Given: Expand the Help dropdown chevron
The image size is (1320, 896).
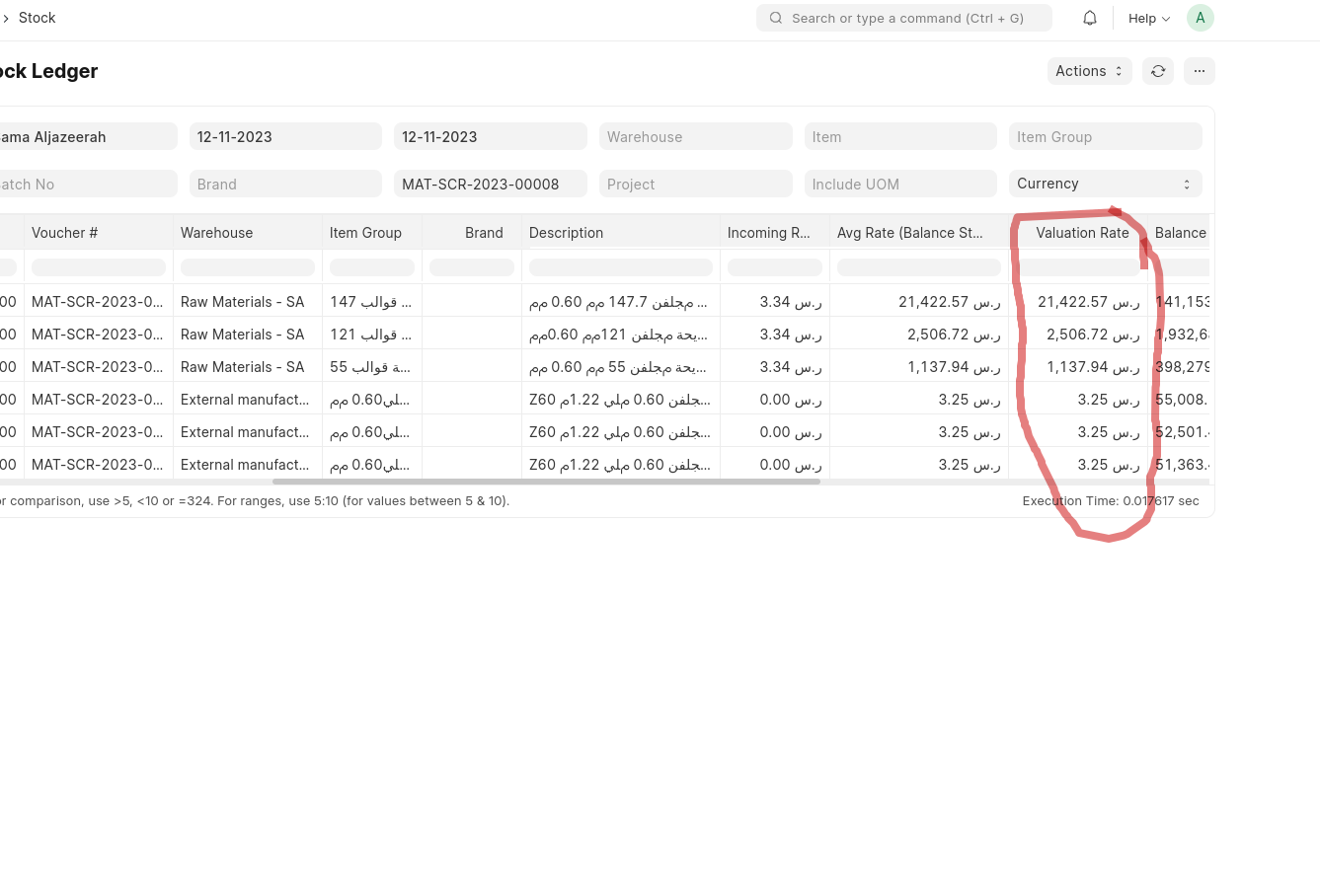Looking at the screenshot, I should click(1166, 18).
